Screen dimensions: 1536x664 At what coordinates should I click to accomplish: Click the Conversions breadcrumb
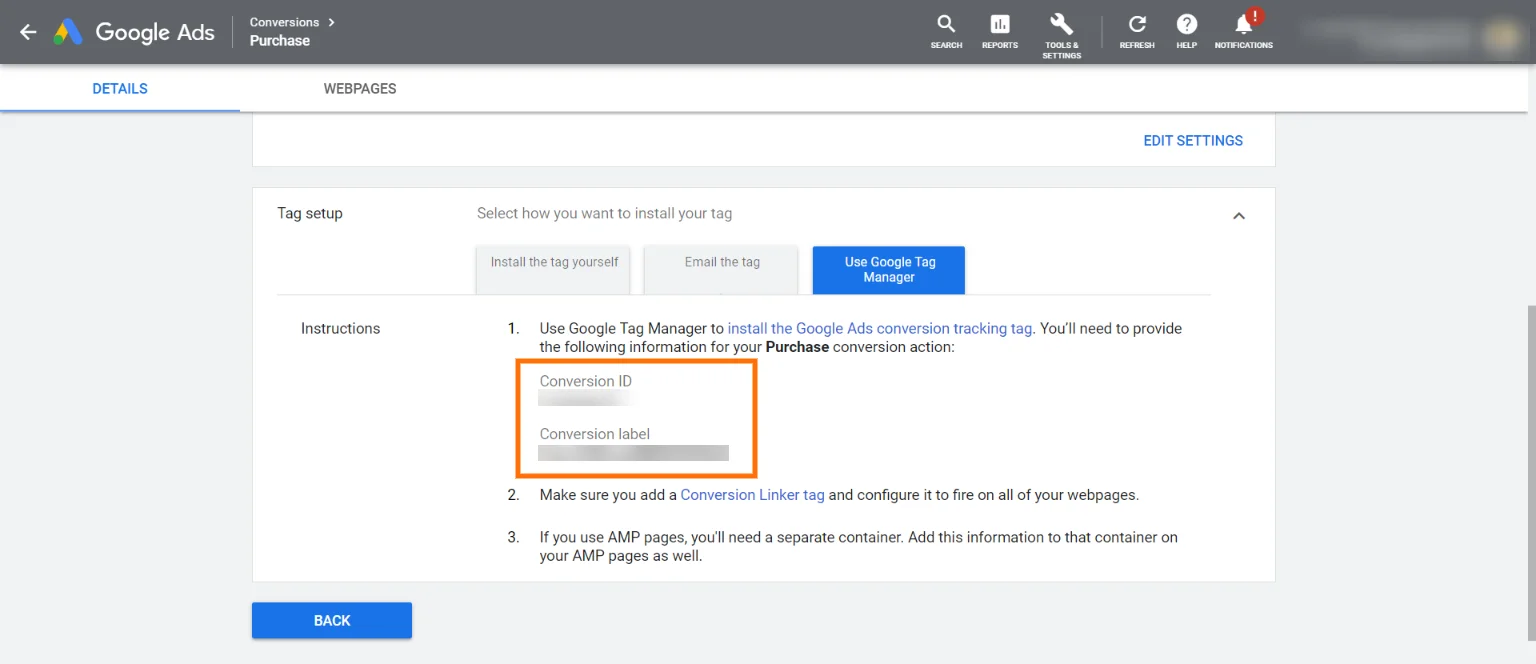pyautogui.click(x=285, y=22)
